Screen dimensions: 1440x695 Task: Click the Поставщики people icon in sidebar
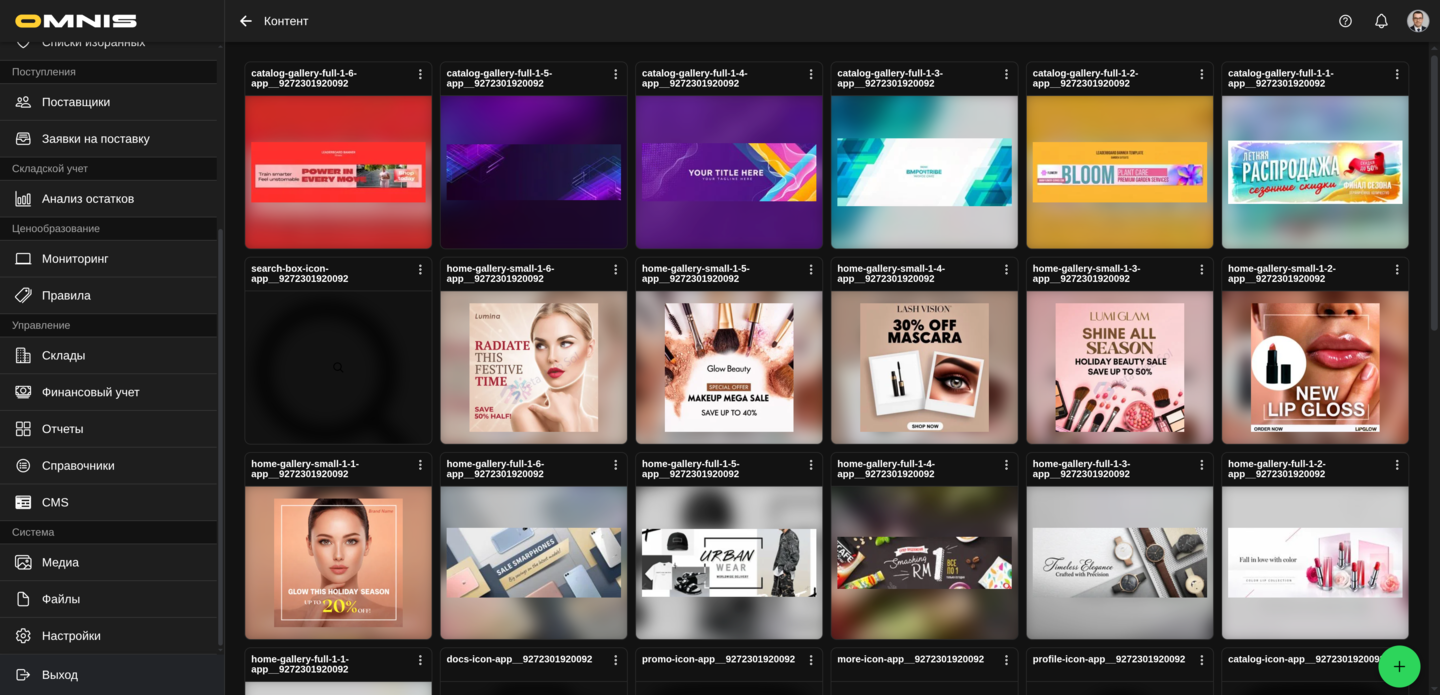(23, 102)
